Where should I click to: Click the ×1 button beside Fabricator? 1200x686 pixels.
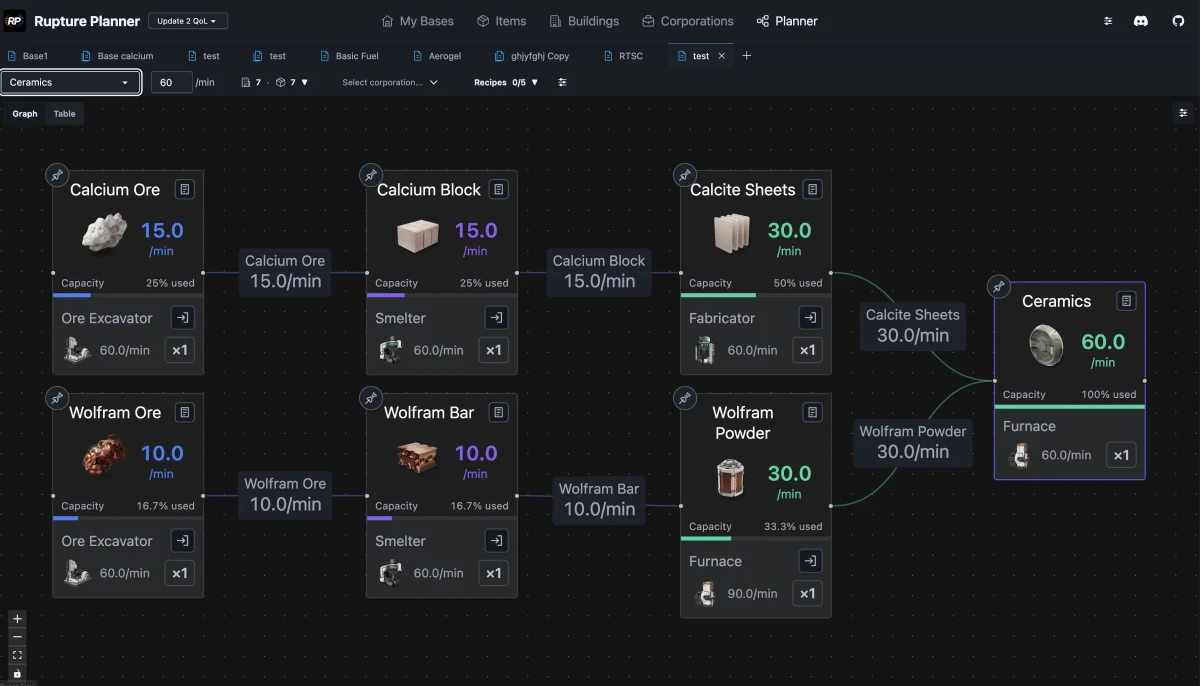pyautogui.click(x=808, y=350)
